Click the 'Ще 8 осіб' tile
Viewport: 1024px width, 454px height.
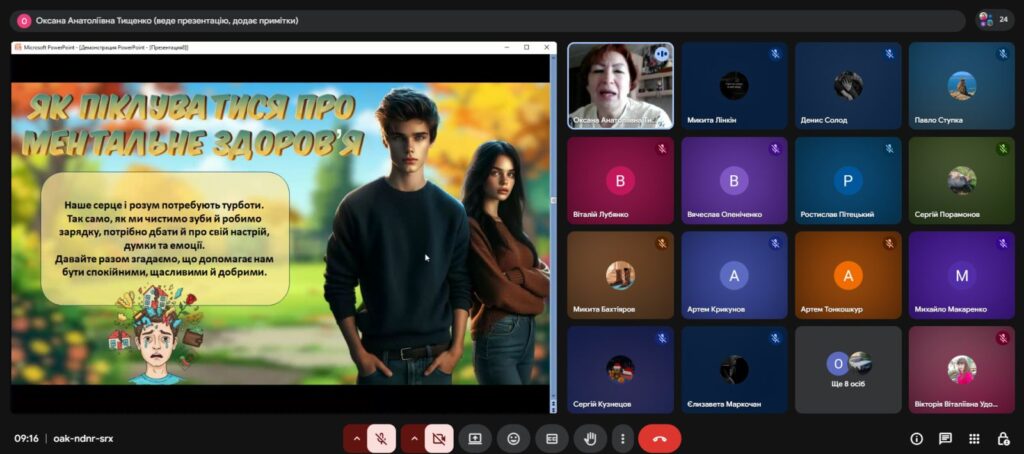tap(848, 370)
